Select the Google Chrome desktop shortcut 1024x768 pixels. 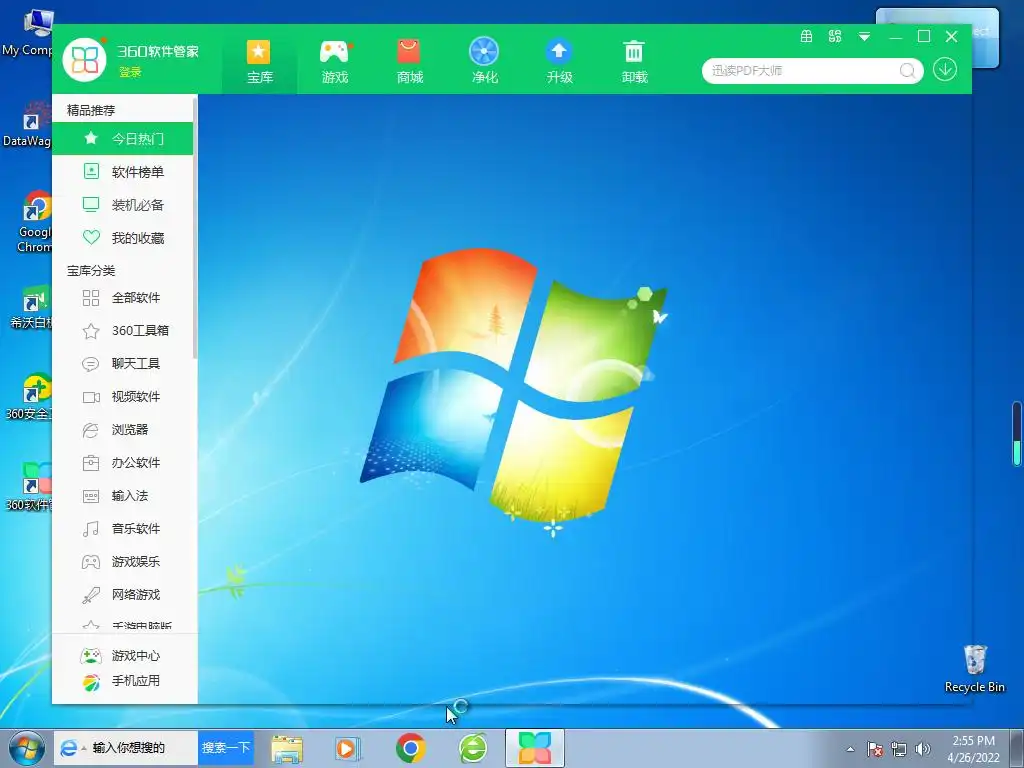(34, 222)
